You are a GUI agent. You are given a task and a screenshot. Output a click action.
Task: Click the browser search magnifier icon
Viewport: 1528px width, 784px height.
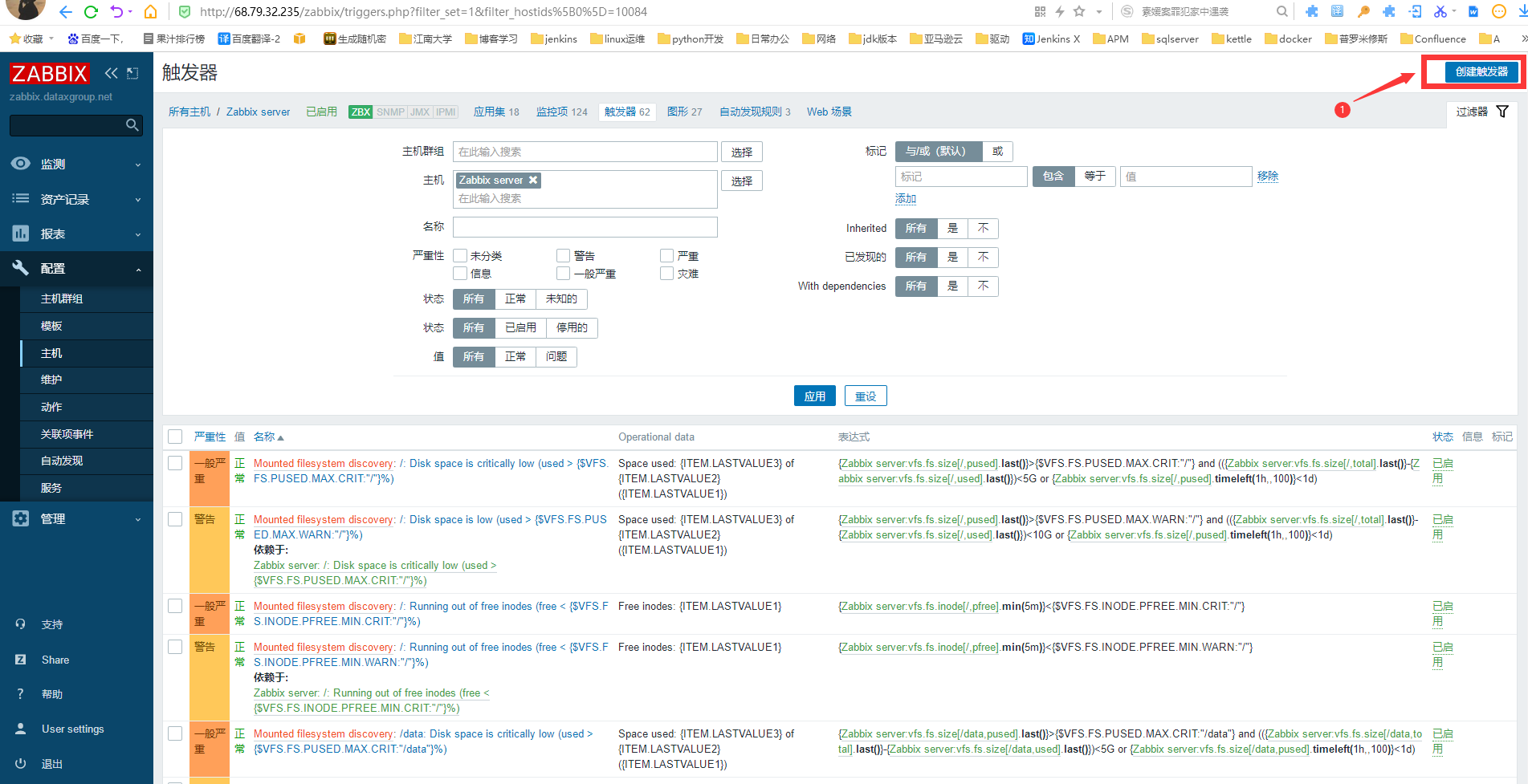pos(1282,11)
